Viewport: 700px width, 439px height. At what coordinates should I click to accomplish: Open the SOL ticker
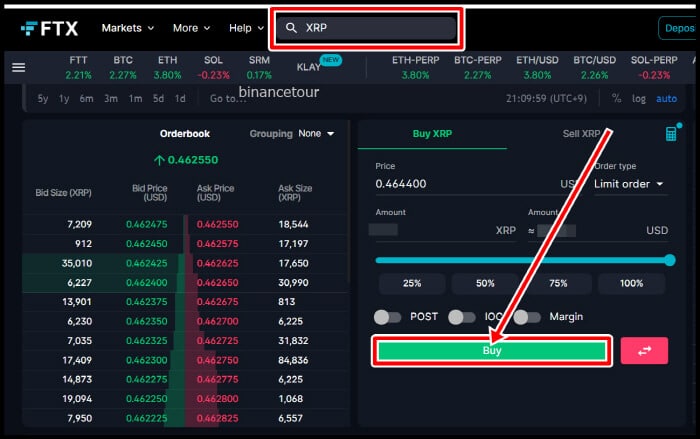pyautogui.click(x=213, y=67)
